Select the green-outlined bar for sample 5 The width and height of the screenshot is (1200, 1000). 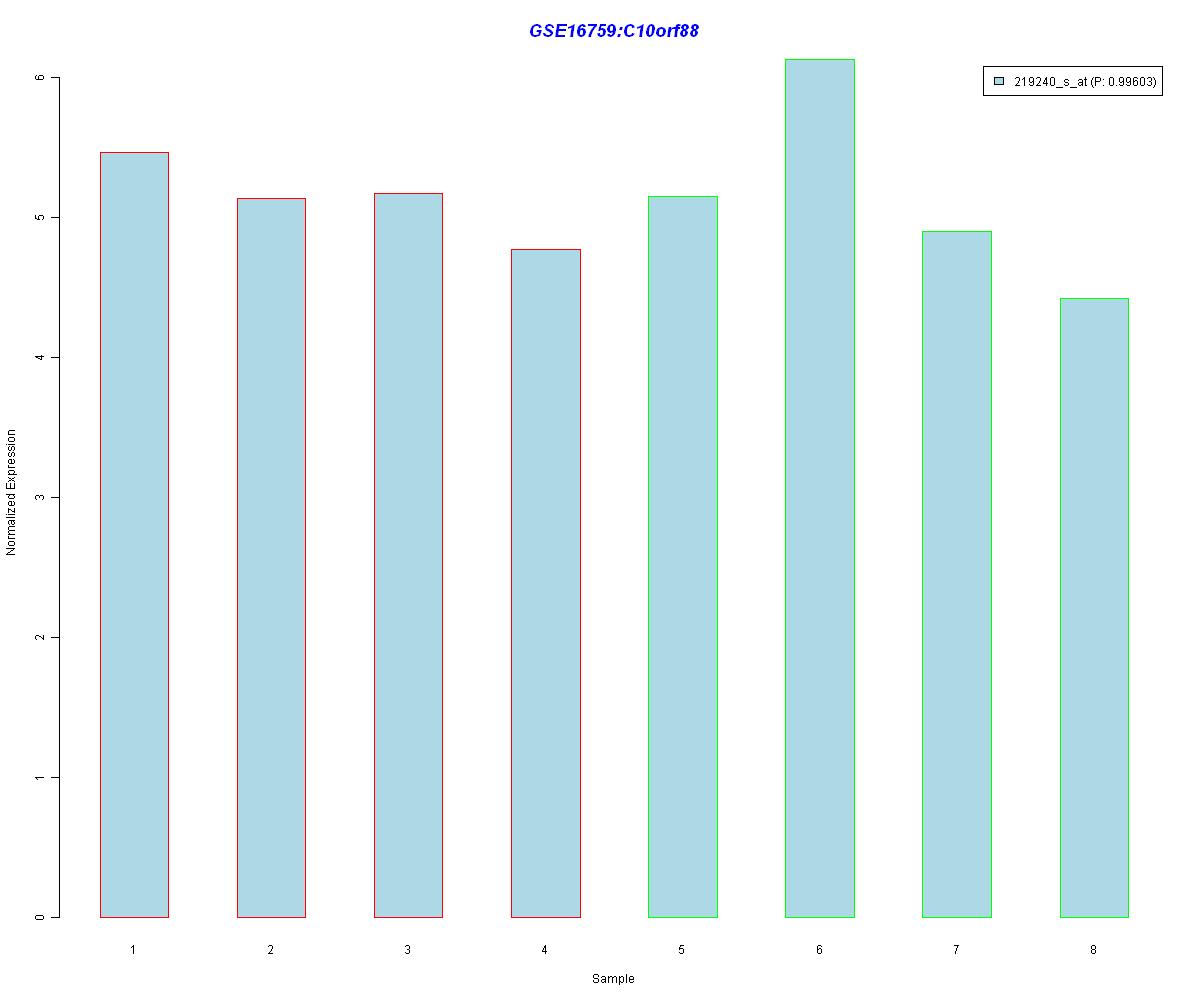pyautogui.click(x=683, y=557)
